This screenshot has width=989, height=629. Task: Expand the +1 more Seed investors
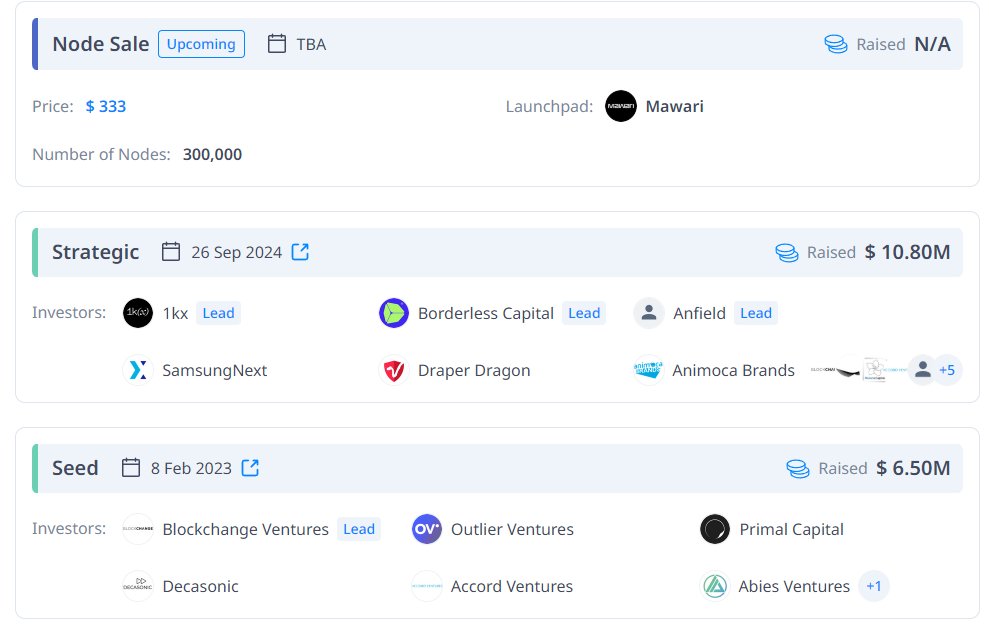pos(874,586)
